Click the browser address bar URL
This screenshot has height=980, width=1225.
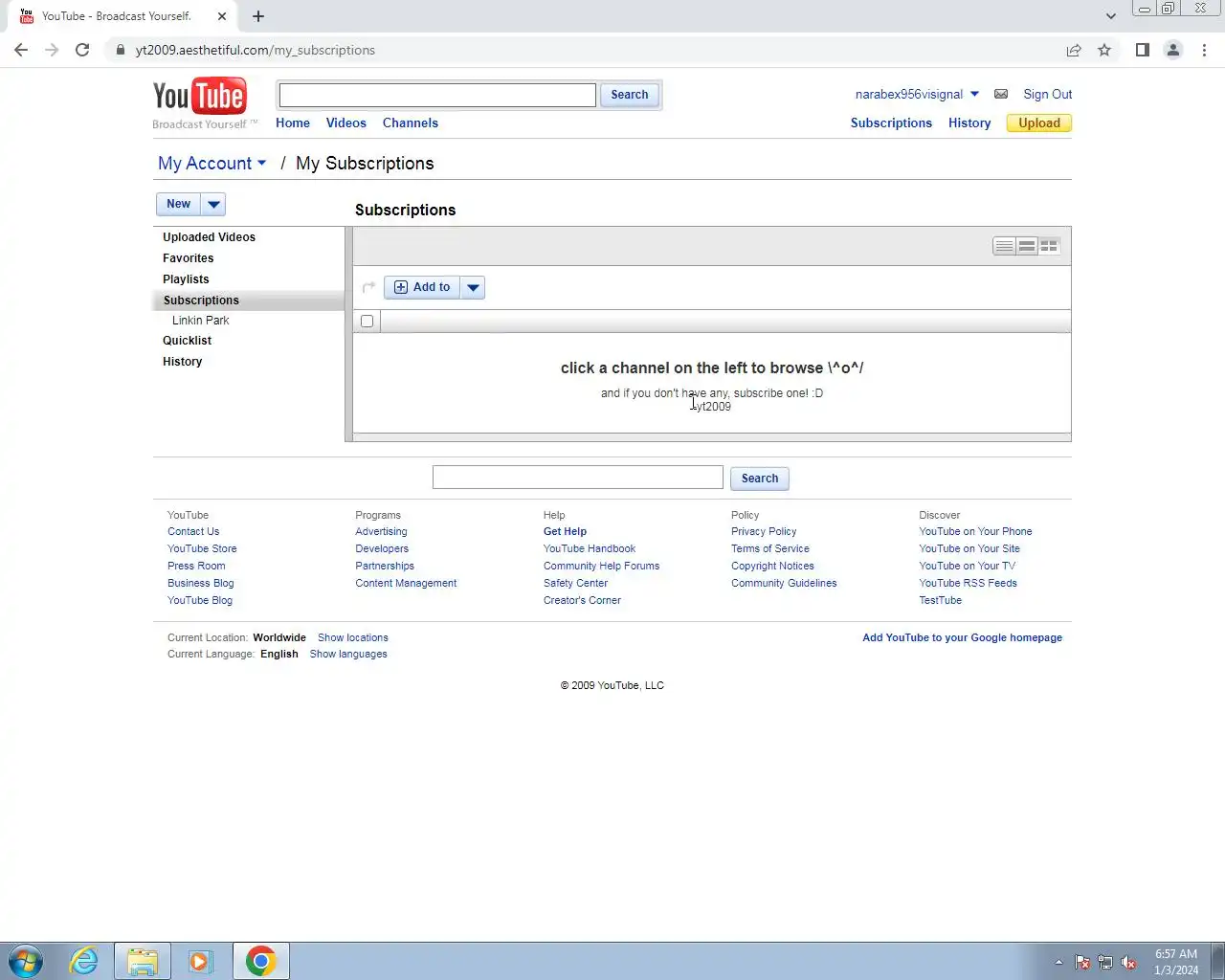click(256, 50)
